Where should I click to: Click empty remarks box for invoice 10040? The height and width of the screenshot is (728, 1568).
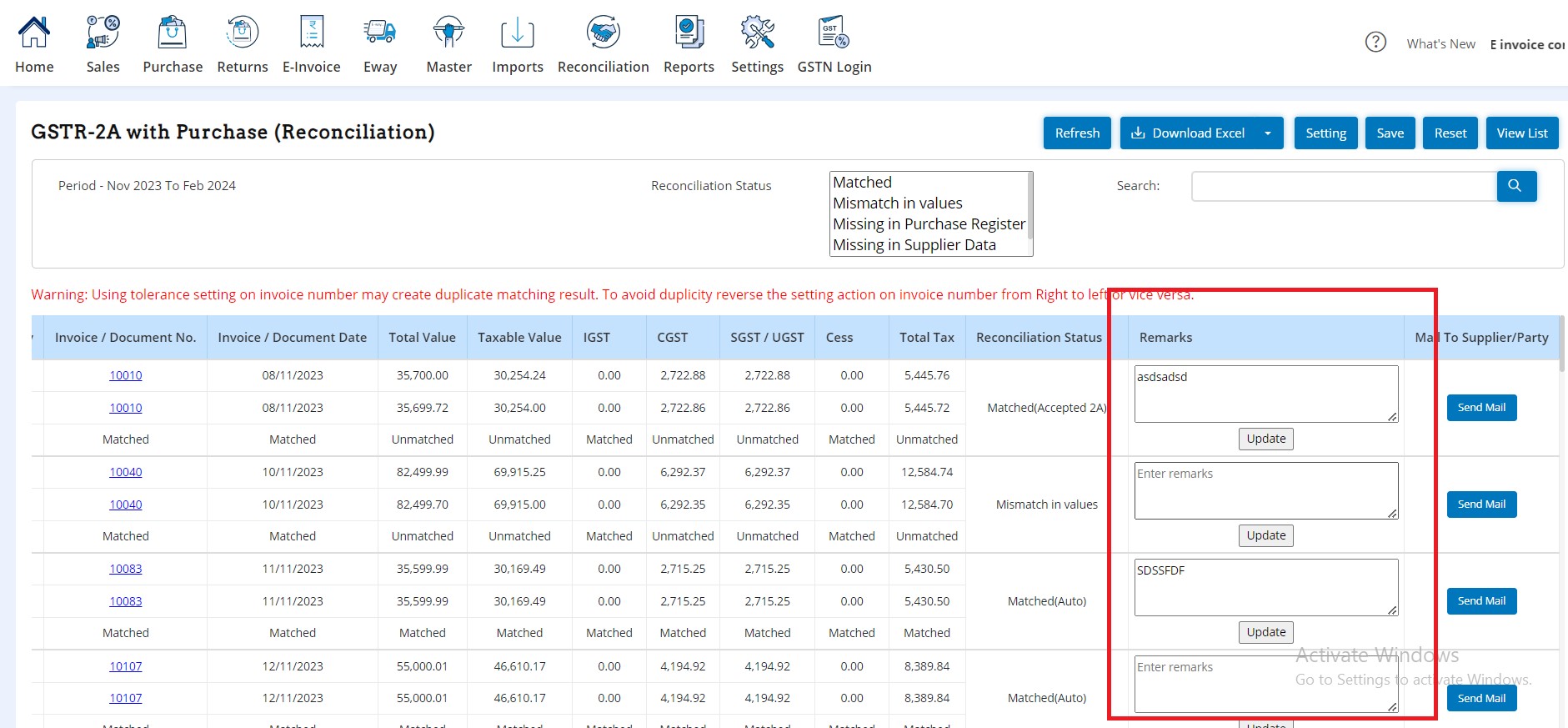tap(1266, 490)
